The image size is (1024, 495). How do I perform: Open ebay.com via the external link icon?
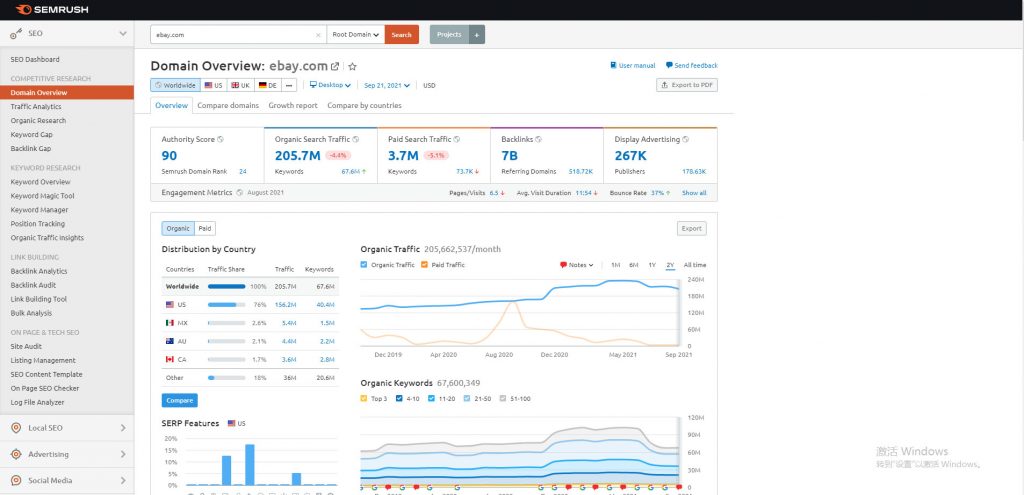tap(336, 66)
